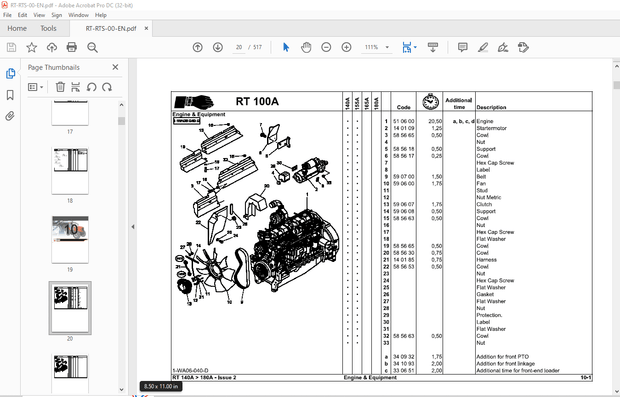Viewport: 620px width, 397px height.
Task: Delete pages using the trash icon
Action: click(60, 87)
